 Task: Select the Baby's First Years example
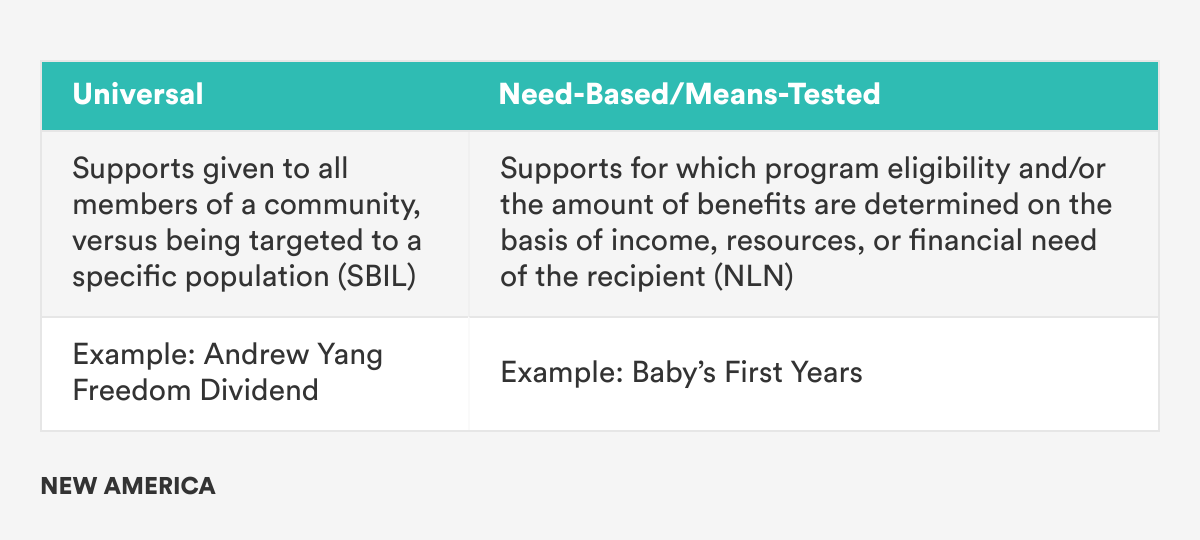click(x=681, y=373)
